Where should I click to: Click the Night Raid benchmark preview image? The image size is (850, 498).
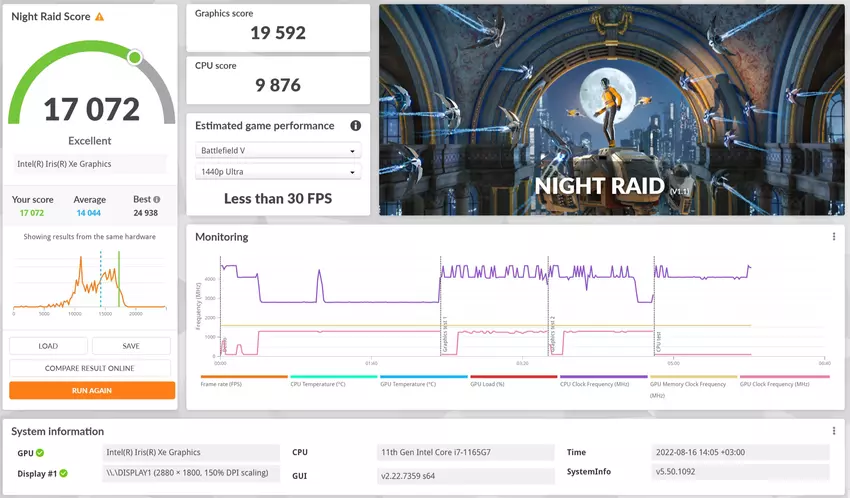pyautogui.click(x=611, y=110)
